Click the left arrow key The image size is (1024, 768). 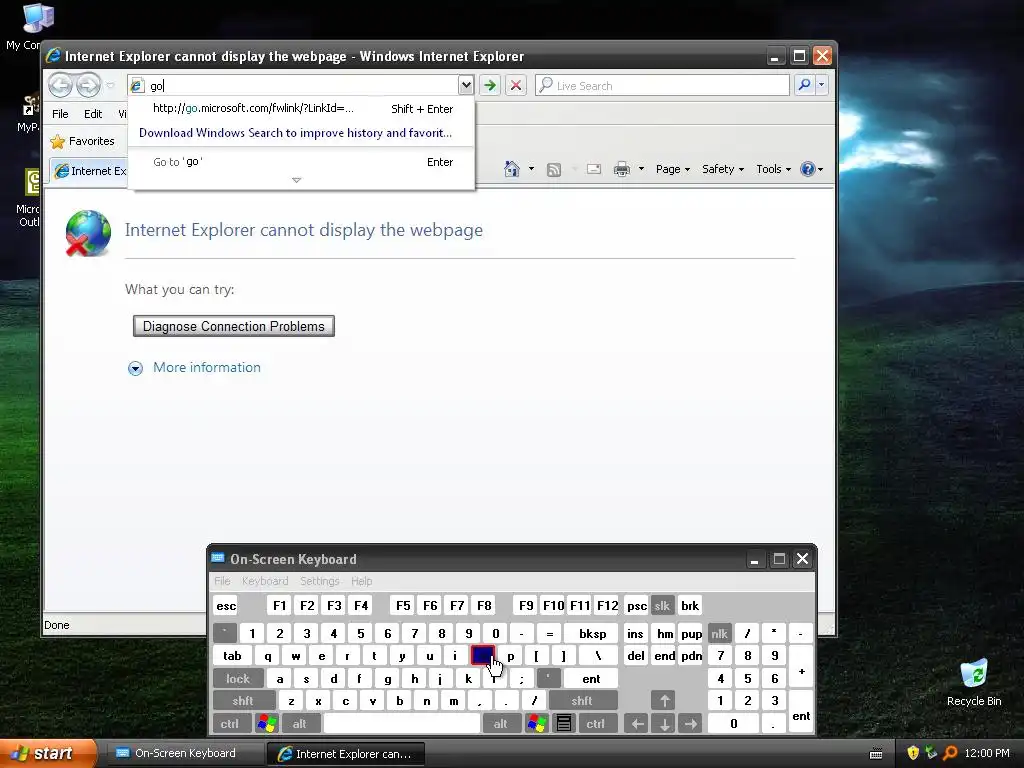click(x=637, y=724)
